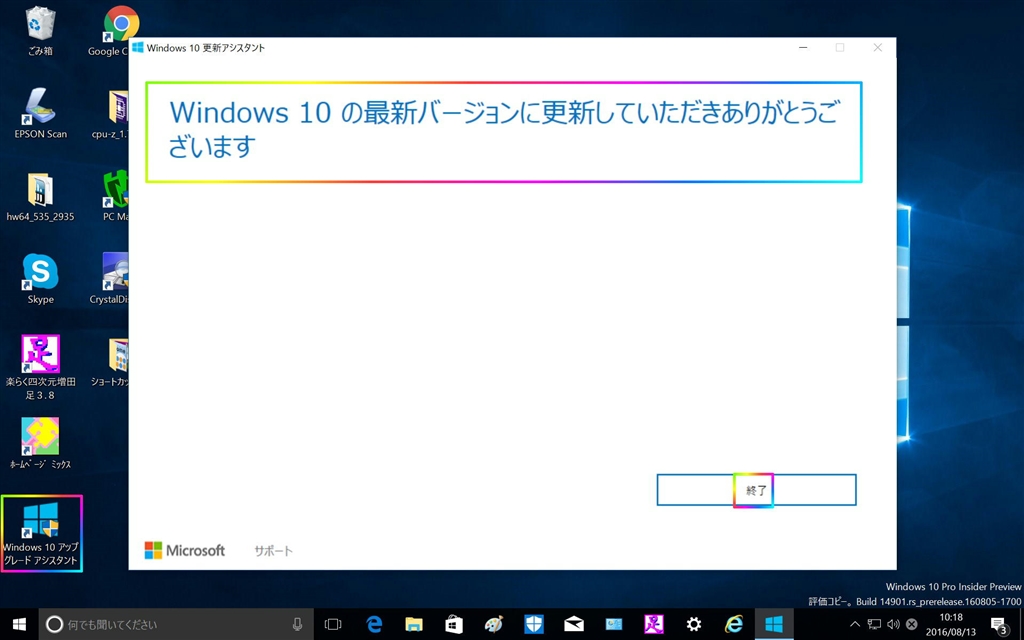Click the Microsoft logo in the assistant footer
This screenshot has height=640, width=1024.
[185, 551]
